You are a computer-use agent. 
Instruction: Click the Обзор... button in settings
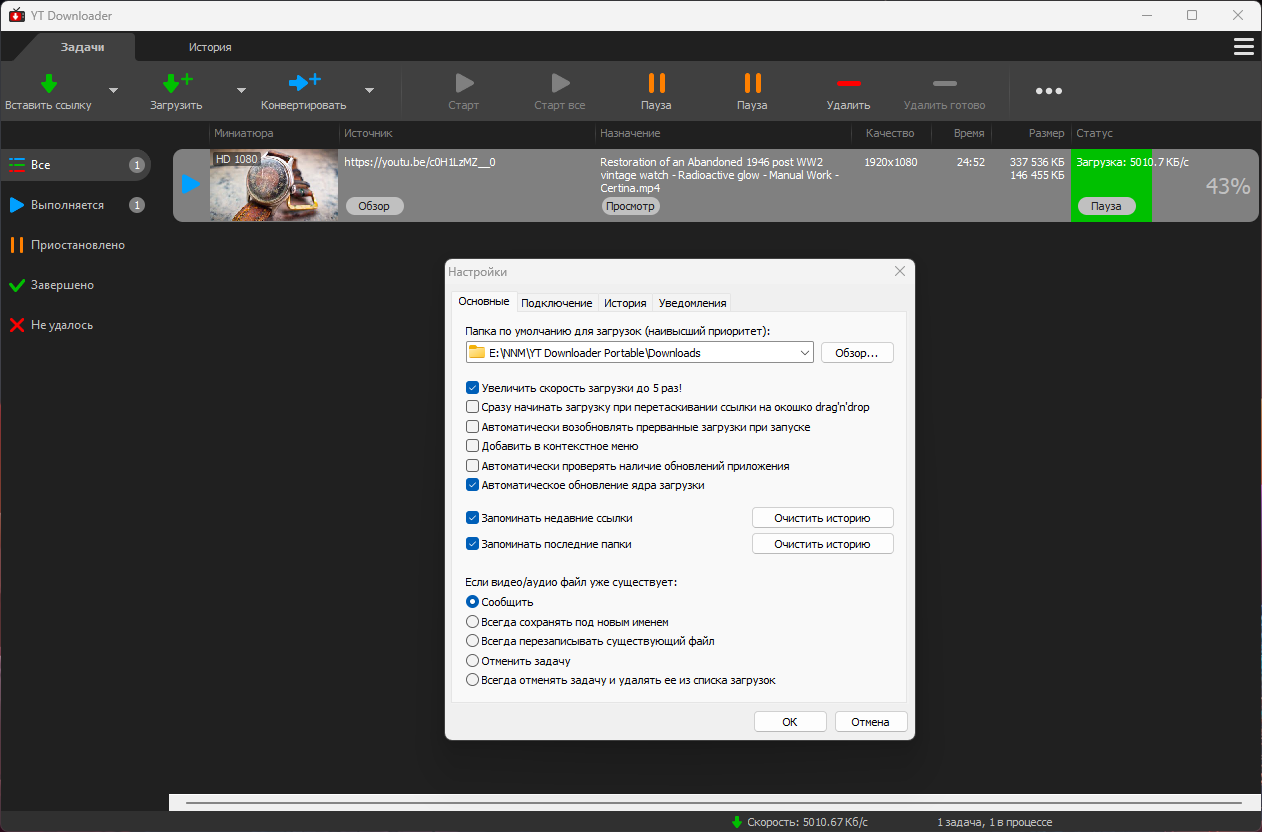(857, 353)
